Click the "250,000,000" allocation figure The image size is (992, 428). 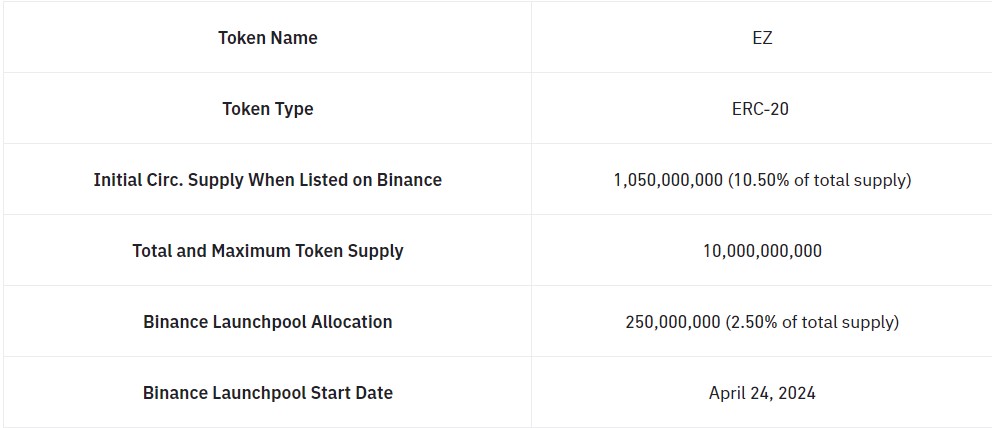click(x=673, y=322)
